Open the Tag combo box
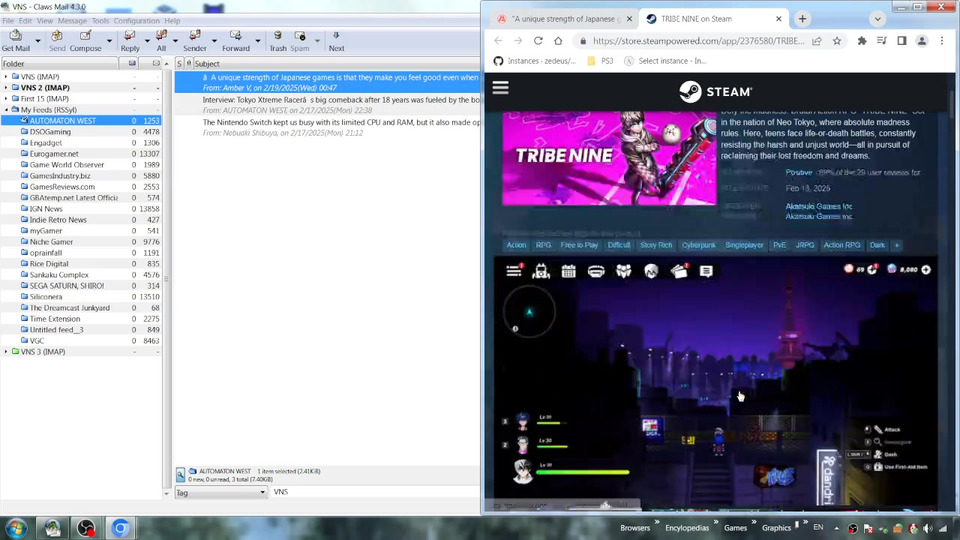 (221, 492)
